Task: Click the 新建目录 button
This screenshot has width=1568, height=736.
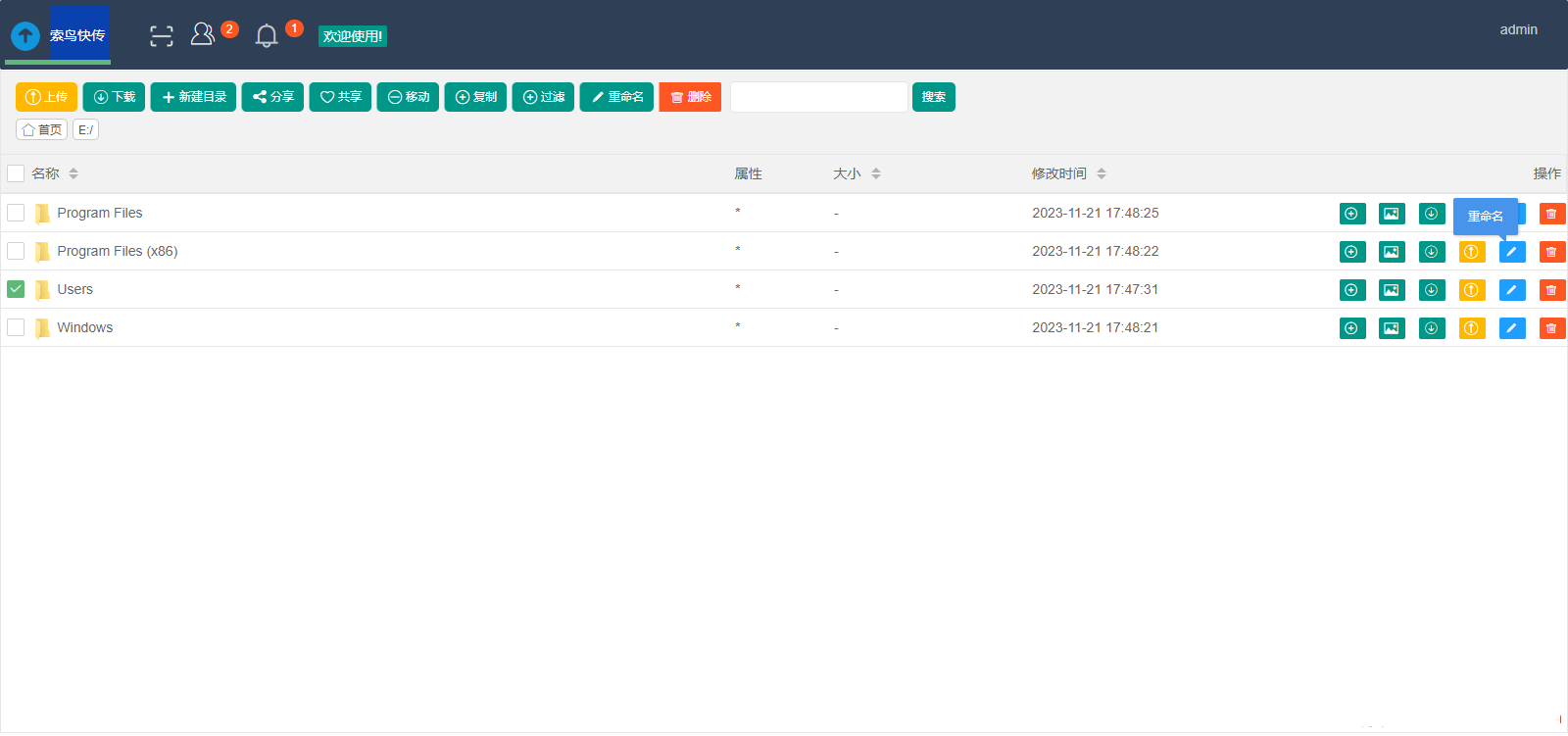Action: pyautogui.click(x=193, y=97)
